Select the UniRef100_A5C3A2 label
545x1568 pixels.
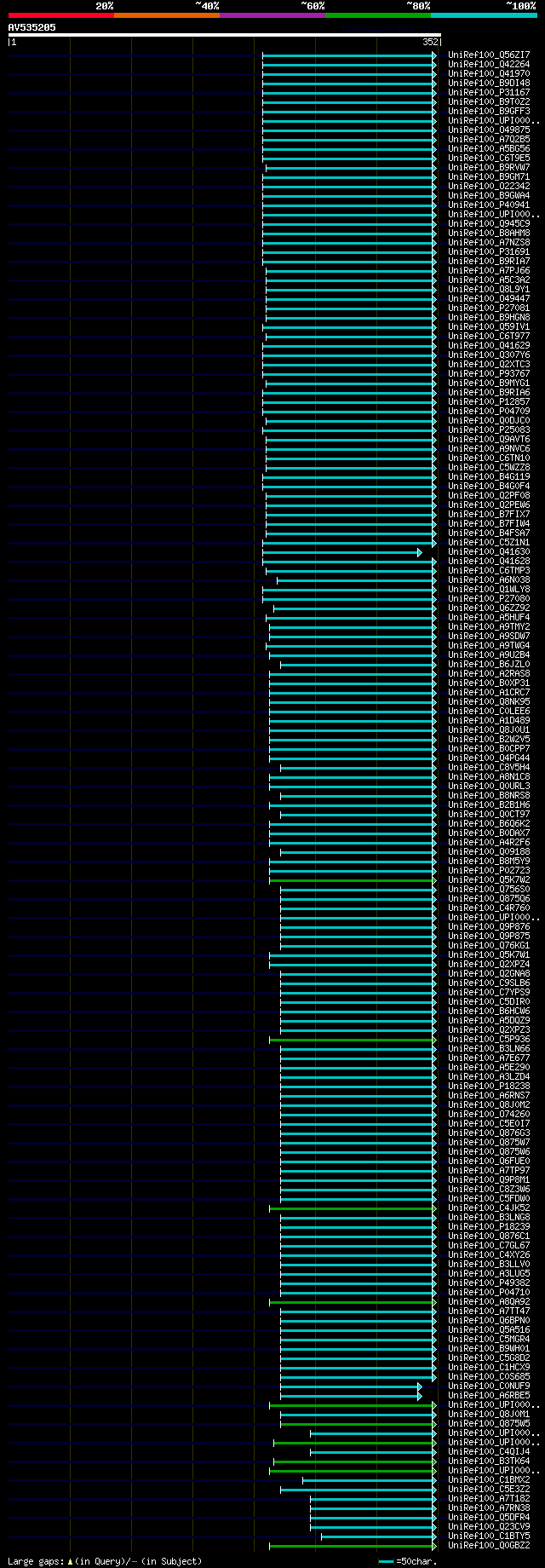click(489, 280)
